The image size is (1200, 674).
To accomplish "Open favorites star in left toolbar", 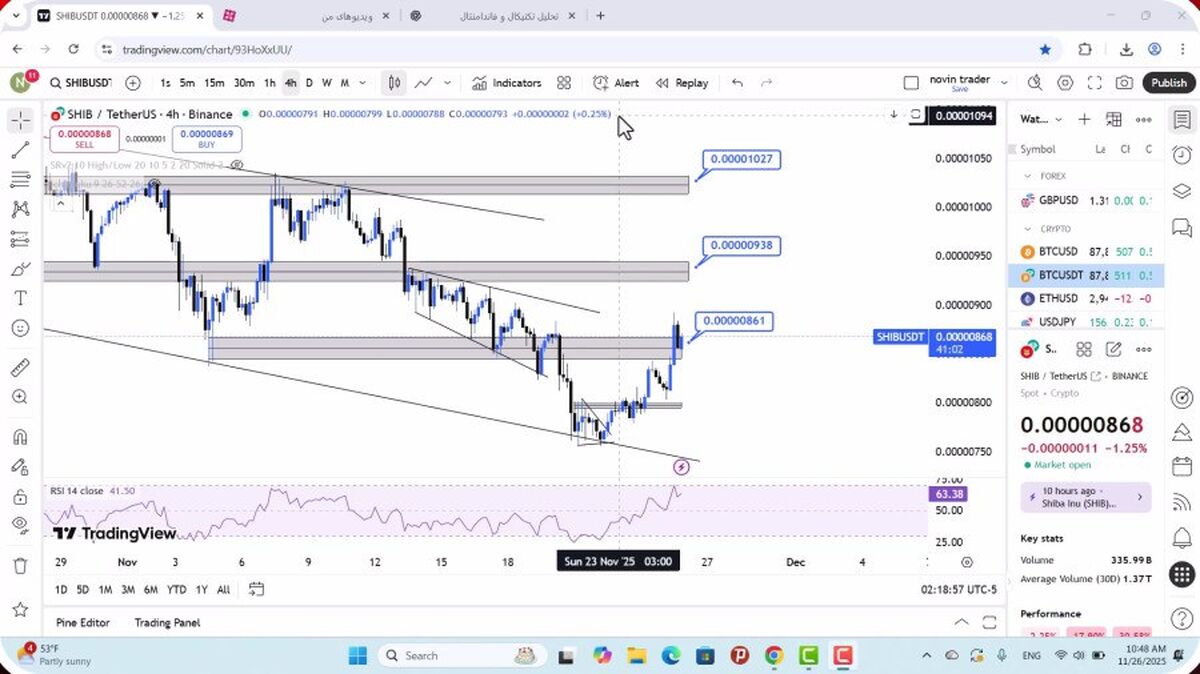I will point(20,609).
